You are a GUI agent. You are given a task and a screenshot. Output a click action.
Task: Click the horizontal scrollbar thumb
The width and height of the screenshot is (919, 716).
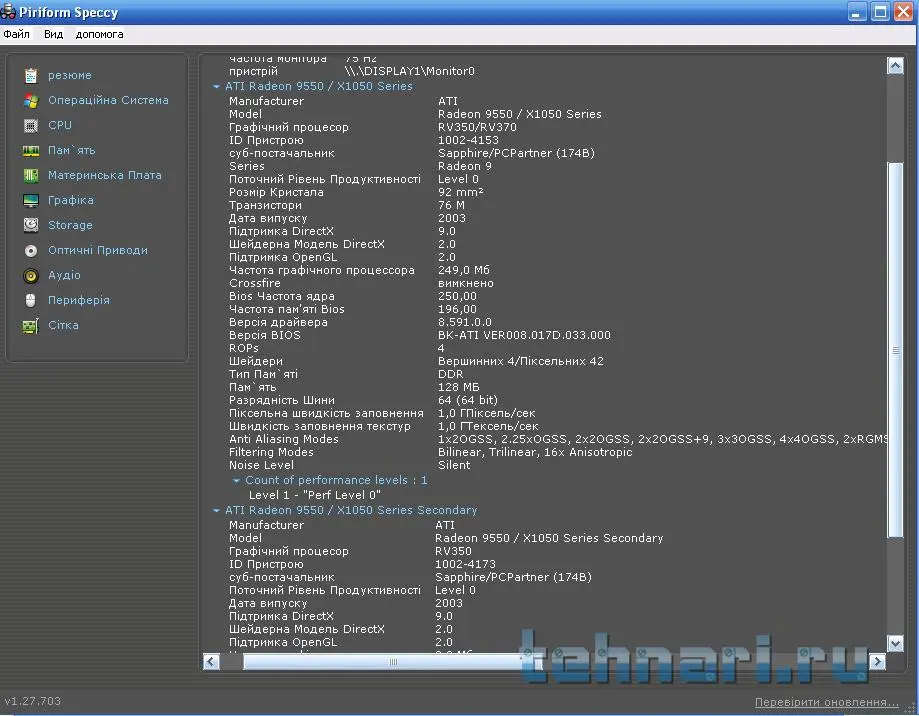click(x=393, y=662)
